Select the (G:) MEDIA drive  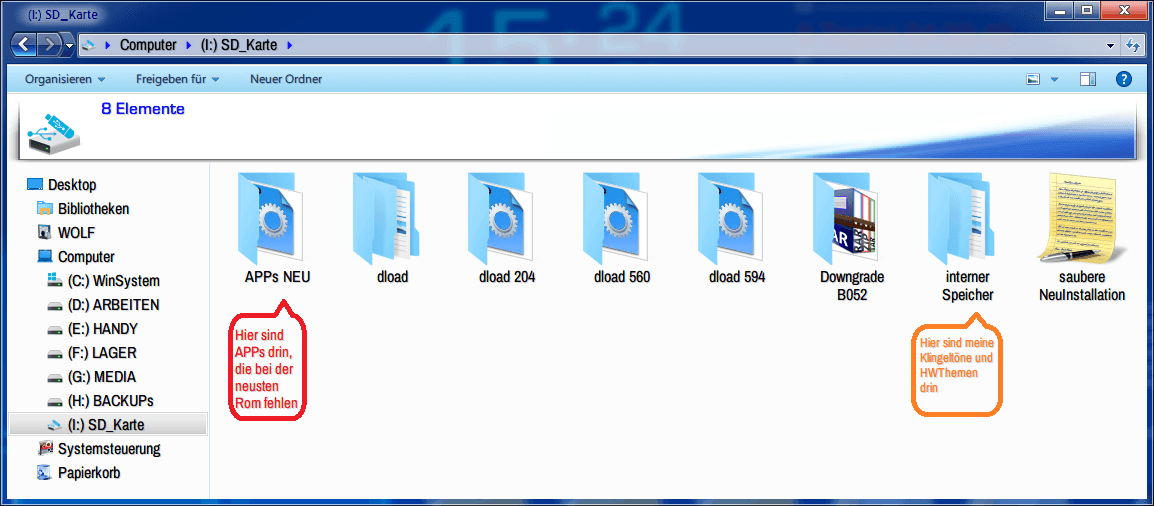coord(102,377)
